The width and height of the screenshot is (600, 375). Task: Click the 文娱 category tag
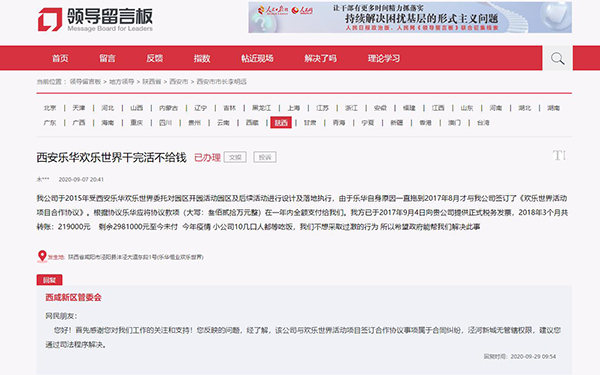(x=235, y=157)
